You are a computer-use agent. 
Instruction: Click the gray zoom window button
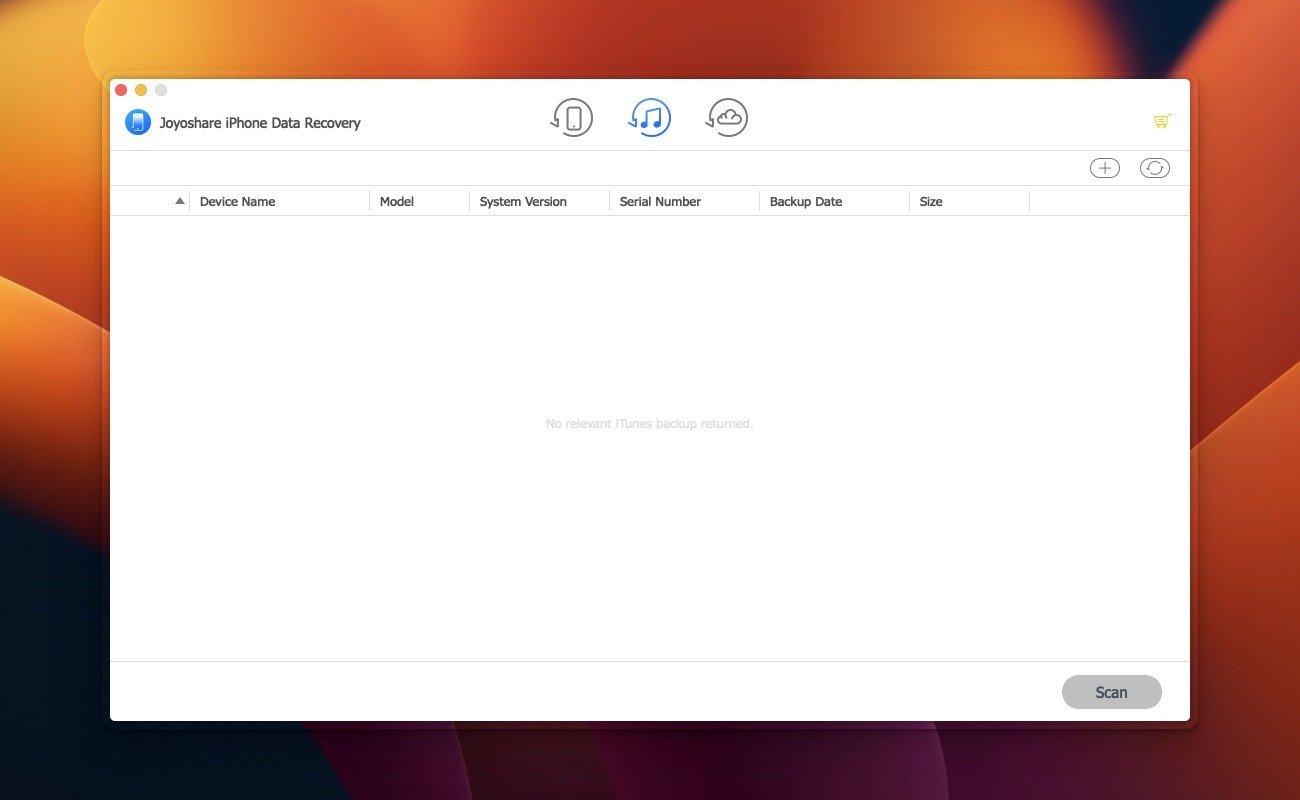[x=161, y=90]
